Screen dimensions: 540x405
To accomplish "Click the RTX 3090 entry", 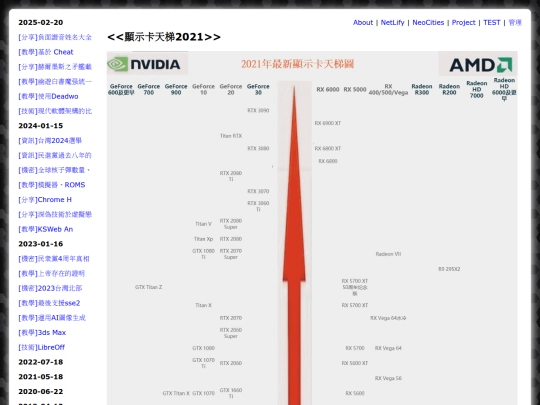I will click(x=258, y=111).
